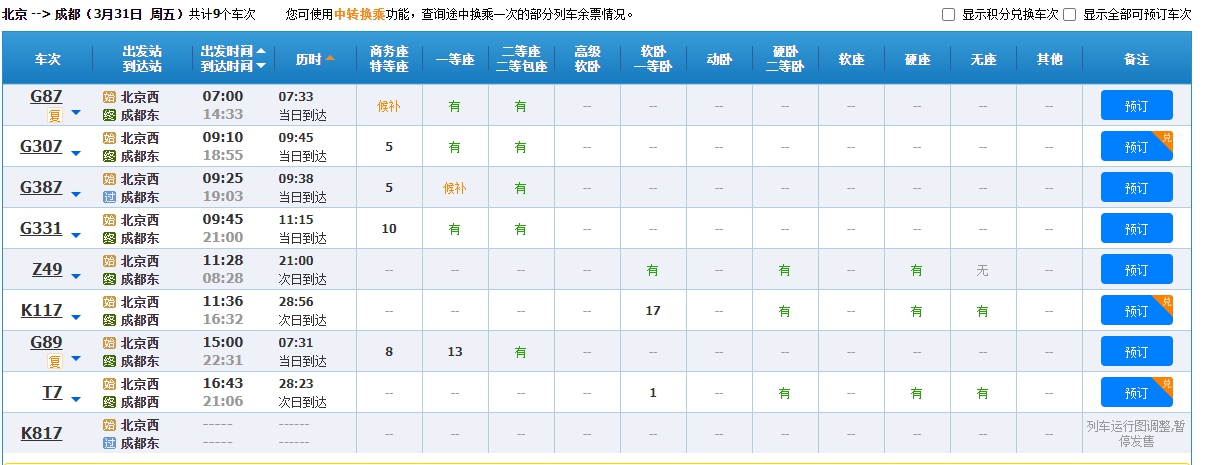Click 候补 waitlist for G87 business seat
The height and width of the screenshot is (465, 1207).
388,106
